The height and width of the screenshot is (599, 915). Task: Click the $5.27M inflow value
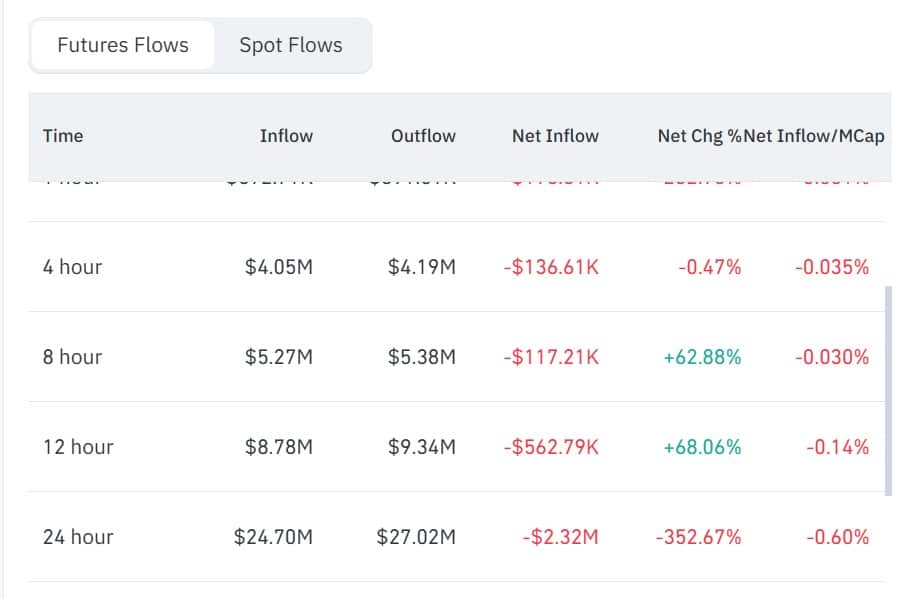coord(279,357)
